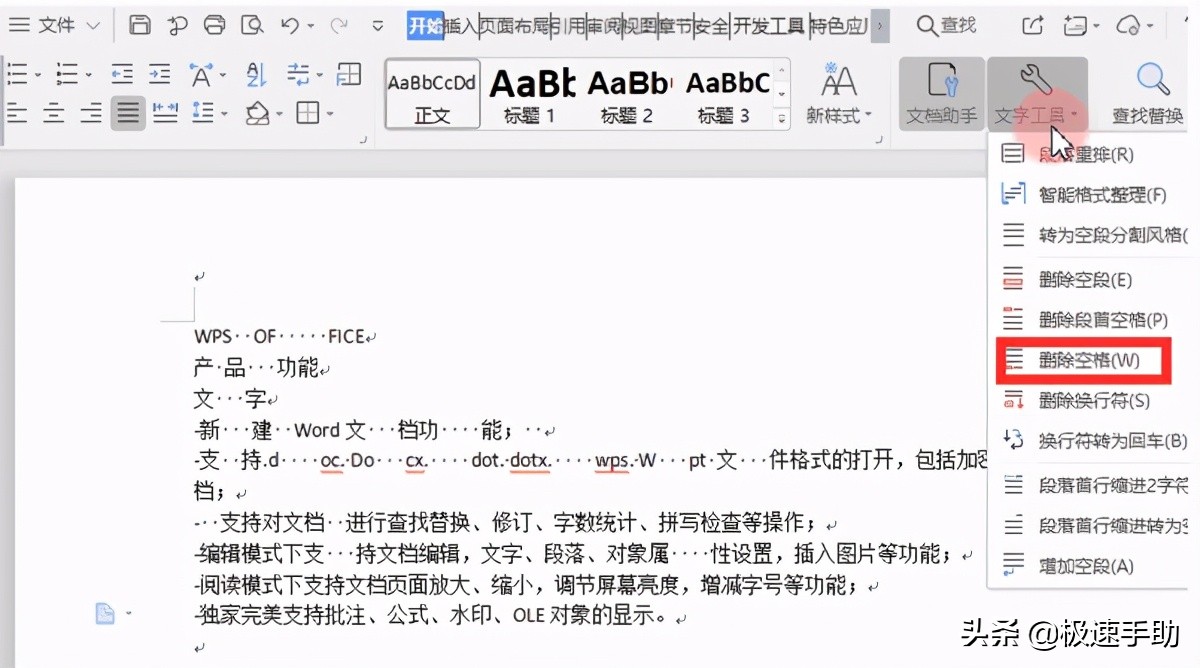The image size is (1200, 668).
Task: Click the table grid icon beside marks icon
Action: coord(349,74)
